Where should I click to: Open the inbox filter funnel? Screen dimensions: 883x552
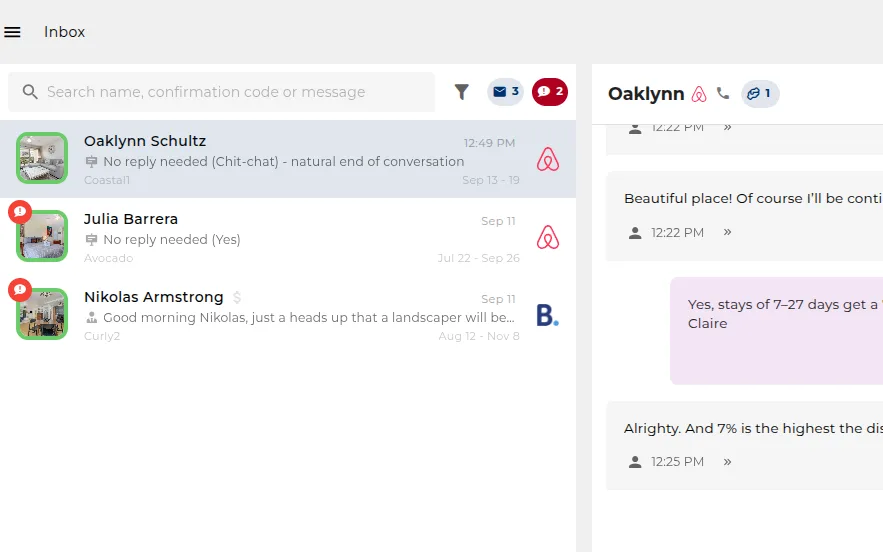coord(462,92)
